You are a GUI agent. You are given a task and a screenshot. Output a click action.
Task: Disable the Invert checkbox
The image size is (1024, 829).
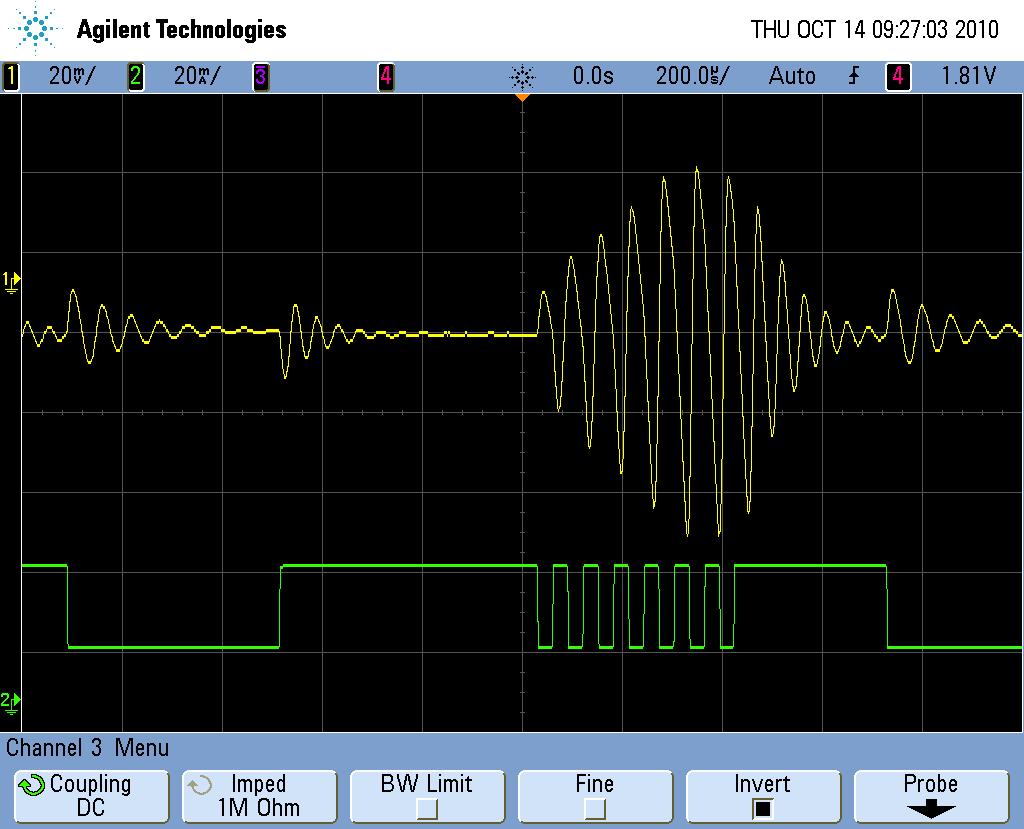[x=762, y=808]
